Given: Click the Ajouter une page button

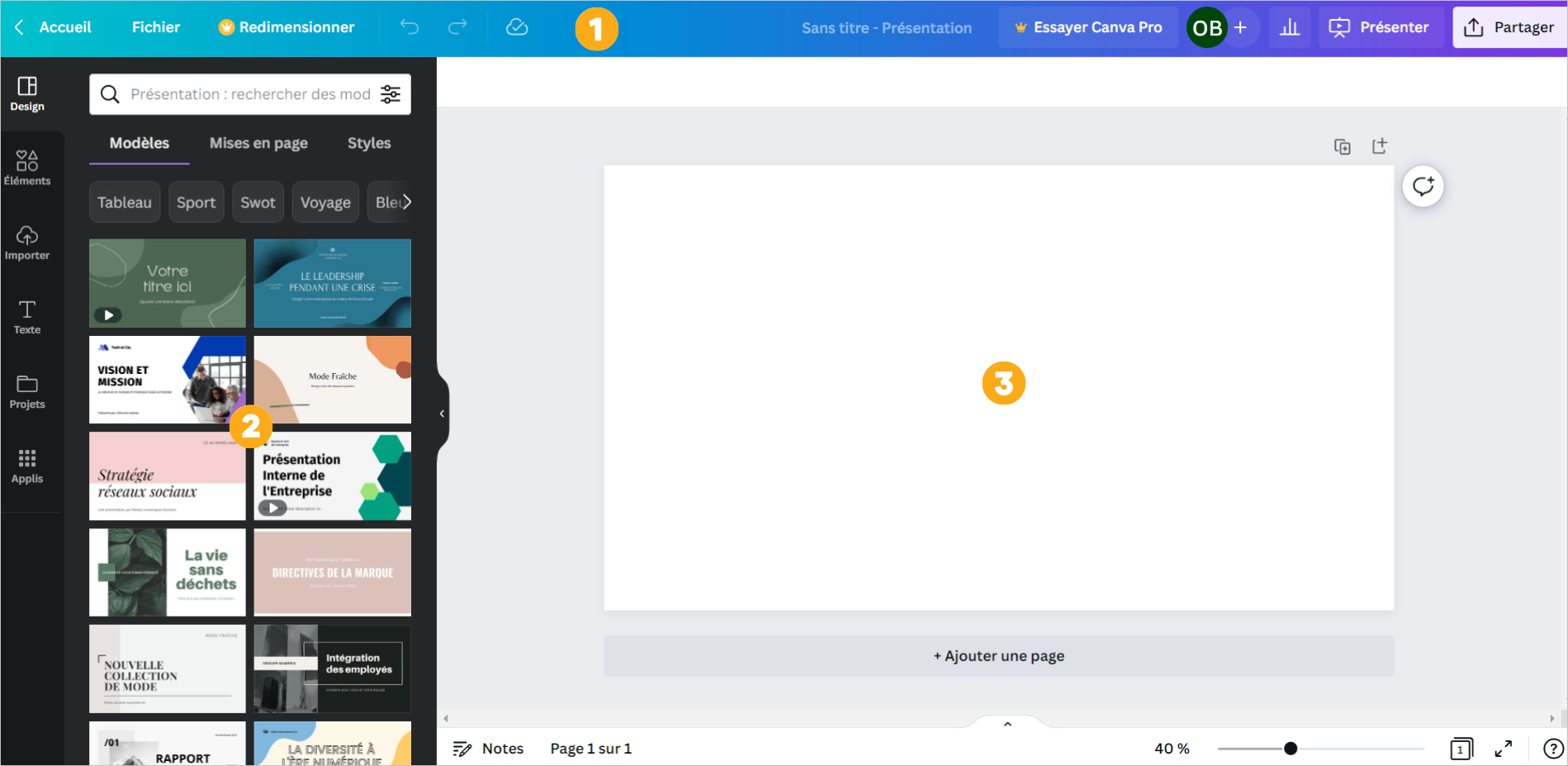Looking at the screenshot, I should click(998, 656).
